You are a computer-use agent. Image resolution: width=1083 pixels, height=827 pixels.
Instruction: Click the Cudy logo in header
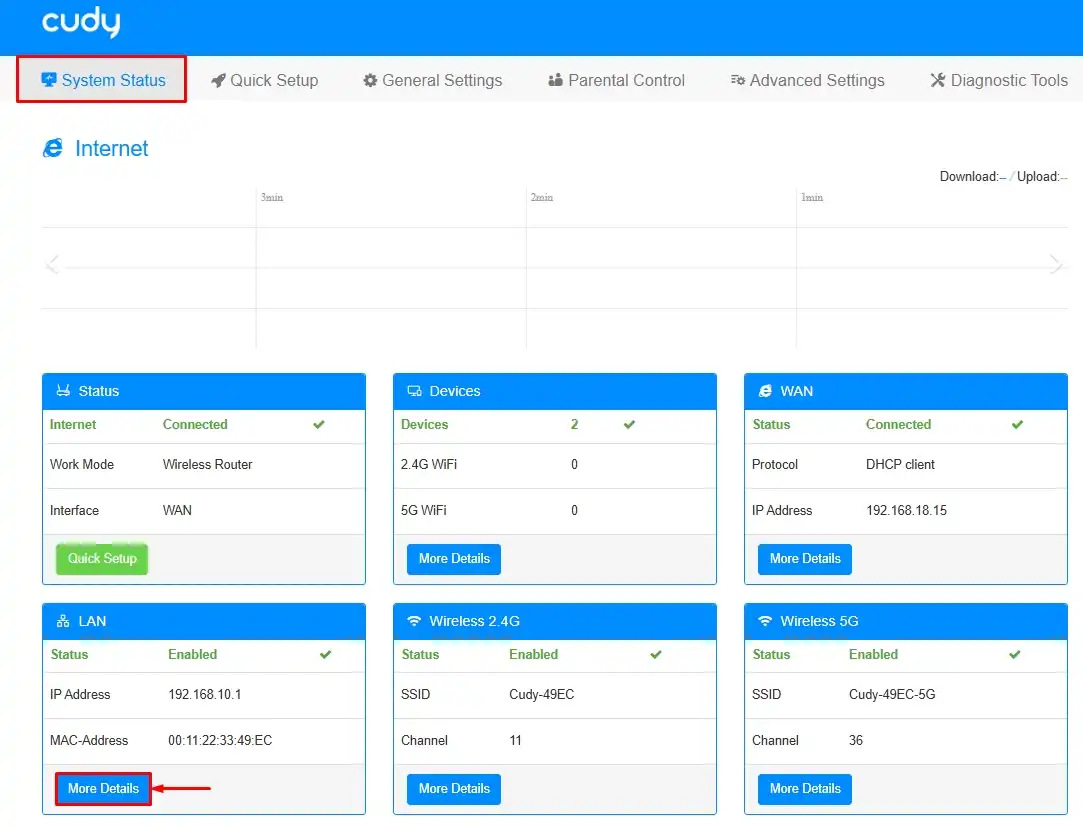click(x=81, y=21)
